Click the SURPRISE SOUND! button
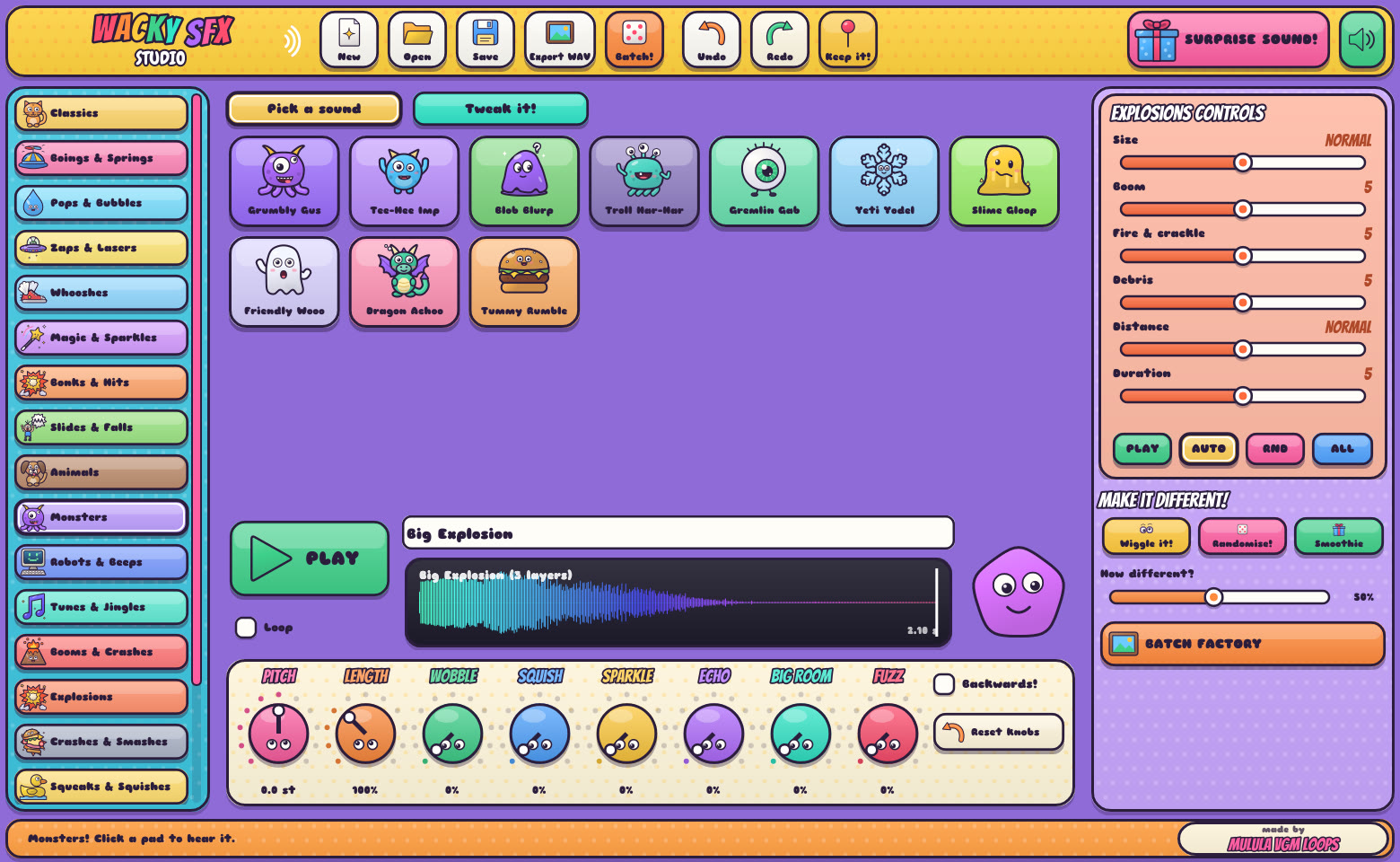 click(1229, 40)
